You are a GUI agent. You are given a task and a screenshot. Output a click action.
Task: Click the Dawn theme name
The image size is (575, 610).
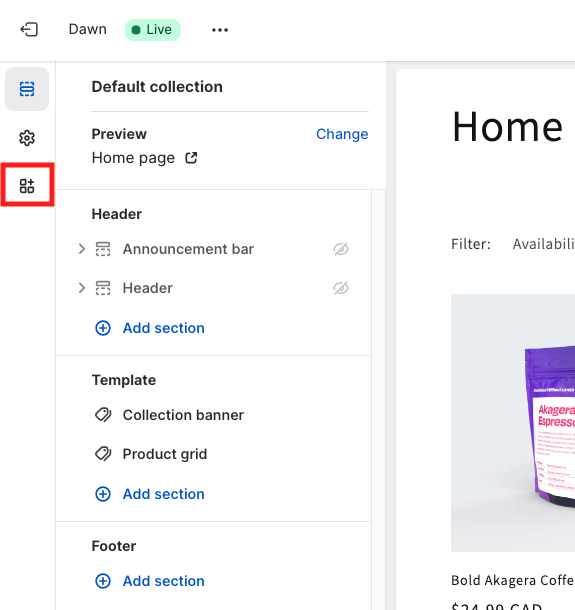[x=88, y=29]
